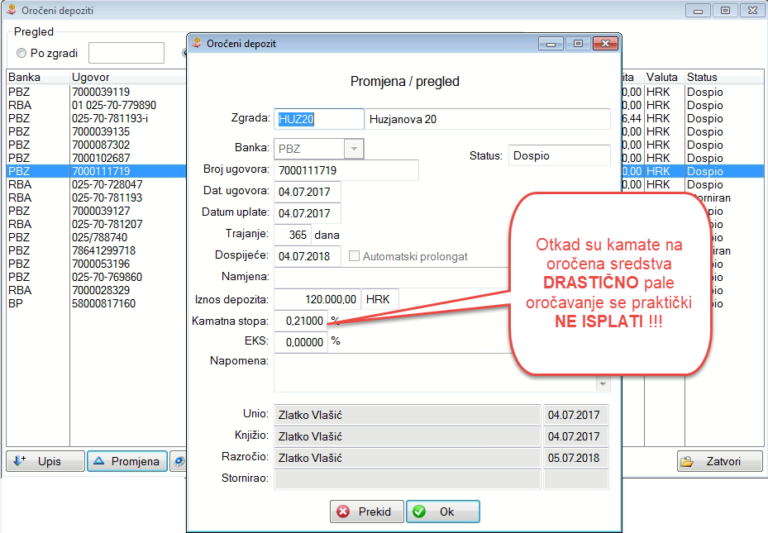Maximize the Oročeni depozit dialog
This screenshot has height=533, width=768.
pos(578,44)
